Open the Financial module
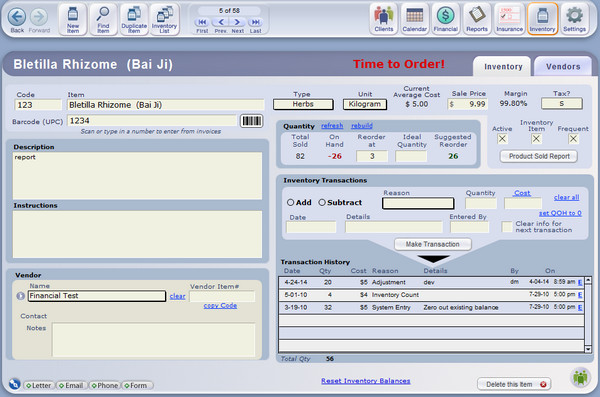The height and width of the screenshot is (397, 600). tap(445, 19)
